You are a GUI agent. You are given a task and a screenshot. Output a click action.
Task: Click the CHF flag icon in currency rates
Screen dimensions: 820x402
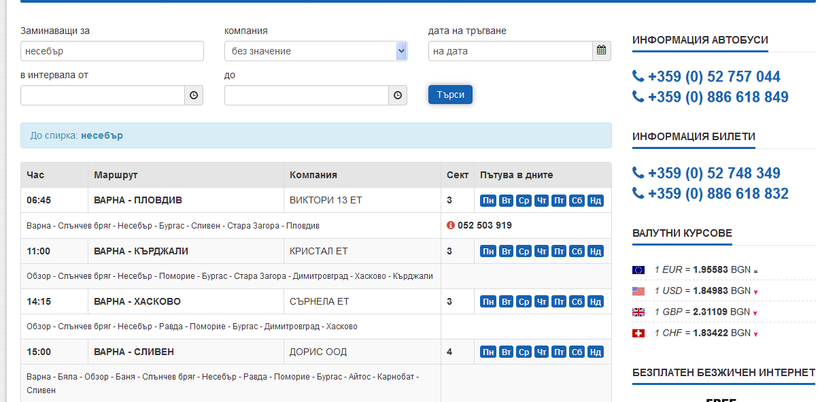(x=639, y=332)
